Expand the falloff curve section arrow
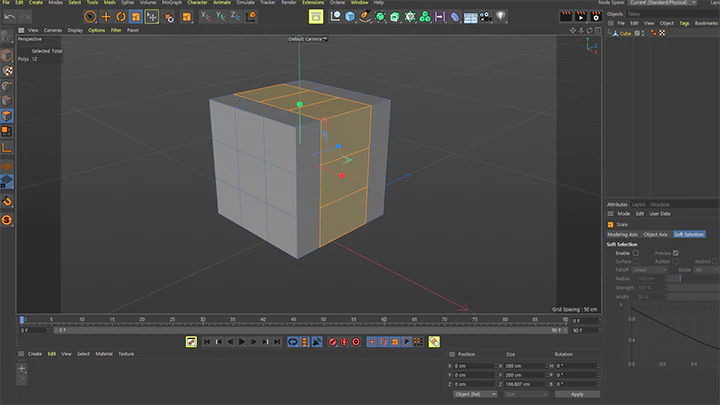Screen dimensions: 720x405 pyautogui.click(x=621, y=304)
